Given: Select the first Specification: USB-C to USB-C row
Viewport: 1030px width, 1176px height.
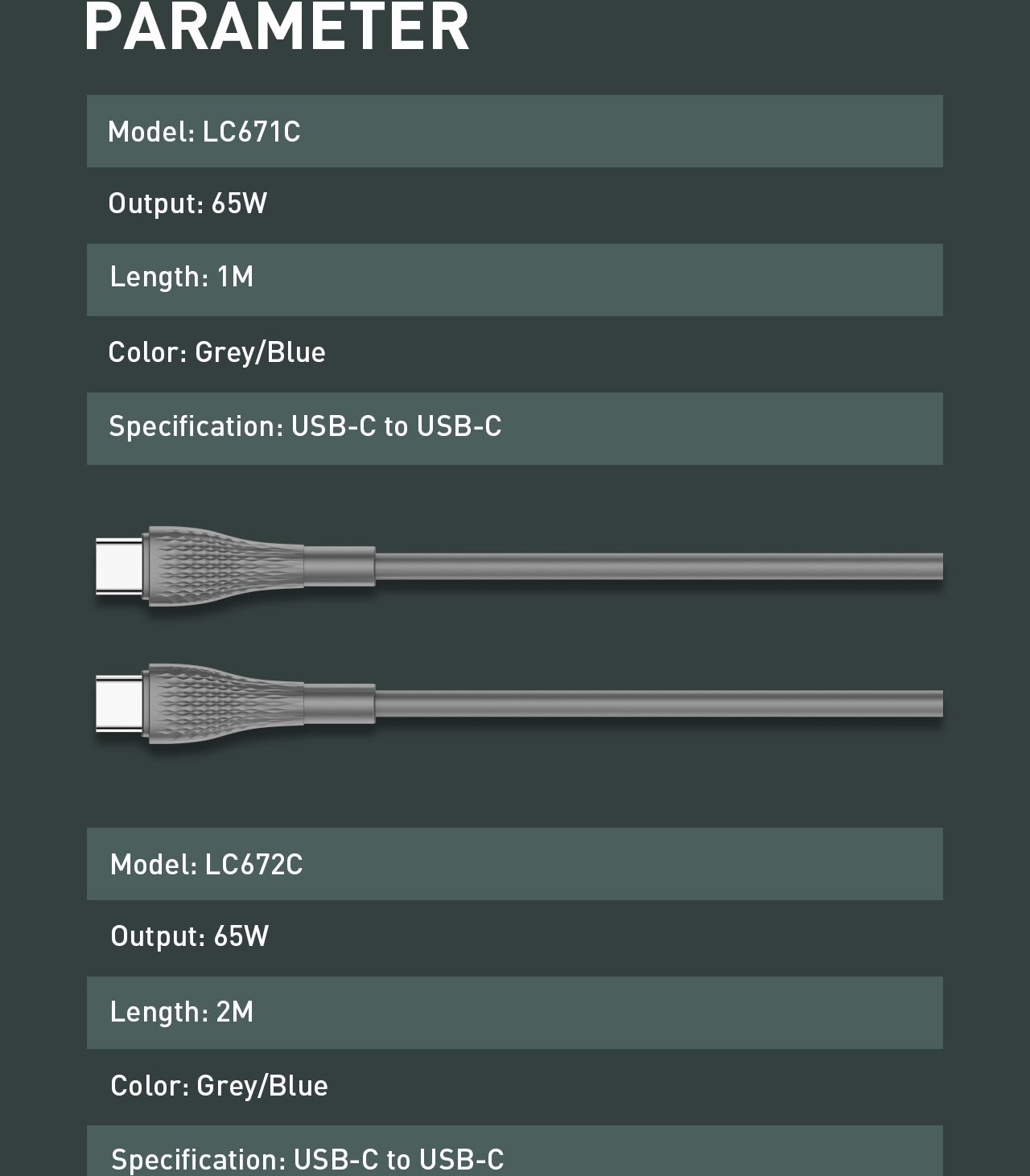Looking at the screenshot, I should click(x=515, y=429).
